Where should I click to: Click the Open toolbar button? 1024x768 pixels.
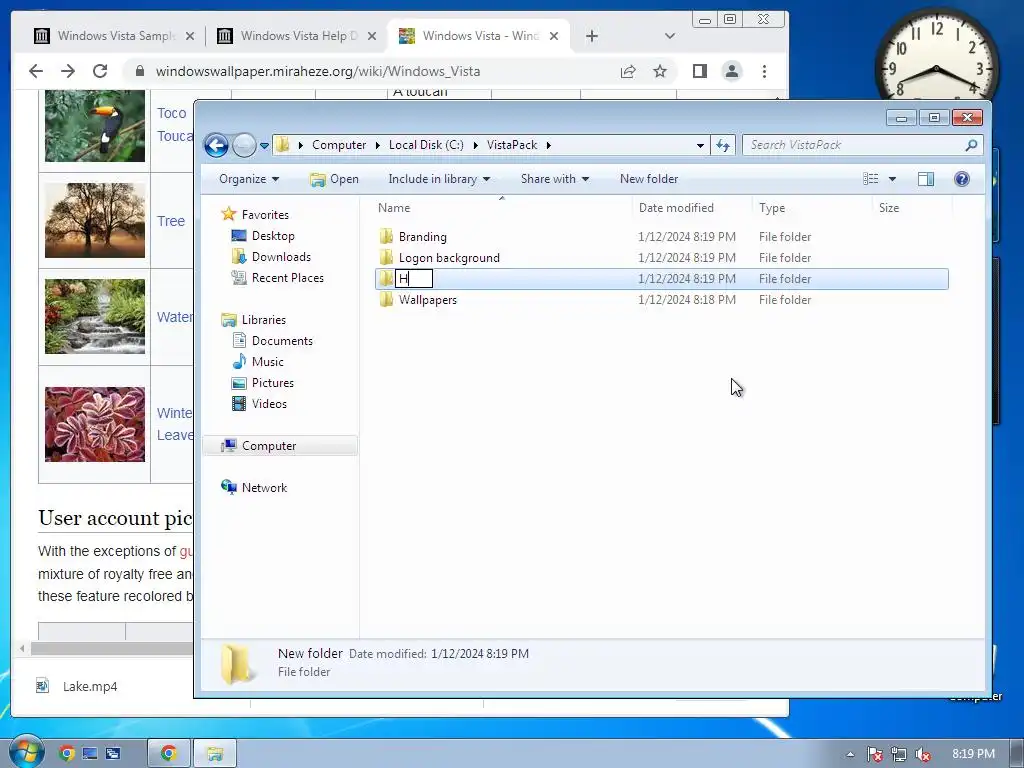click(x=334, y=179)
